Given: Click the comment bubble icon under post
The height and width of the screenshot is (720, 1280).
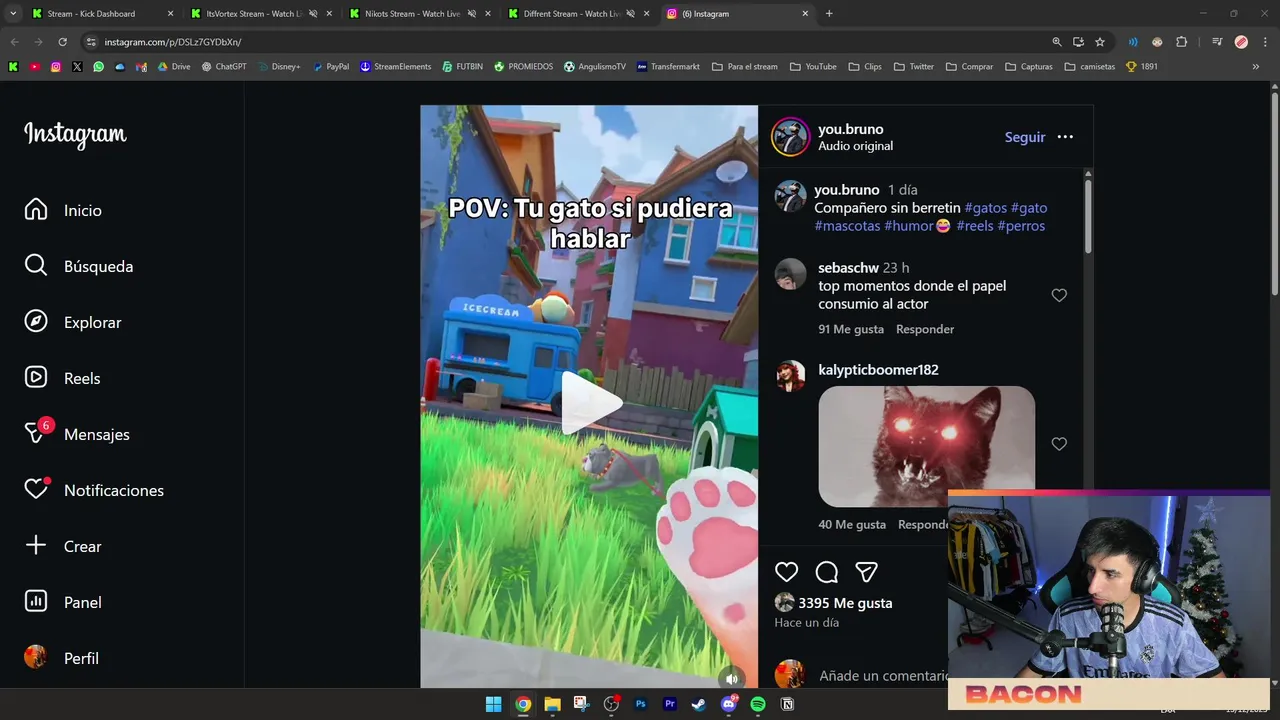Looking at the screenshot, I should pyautogui.click(x=826, y=572).
